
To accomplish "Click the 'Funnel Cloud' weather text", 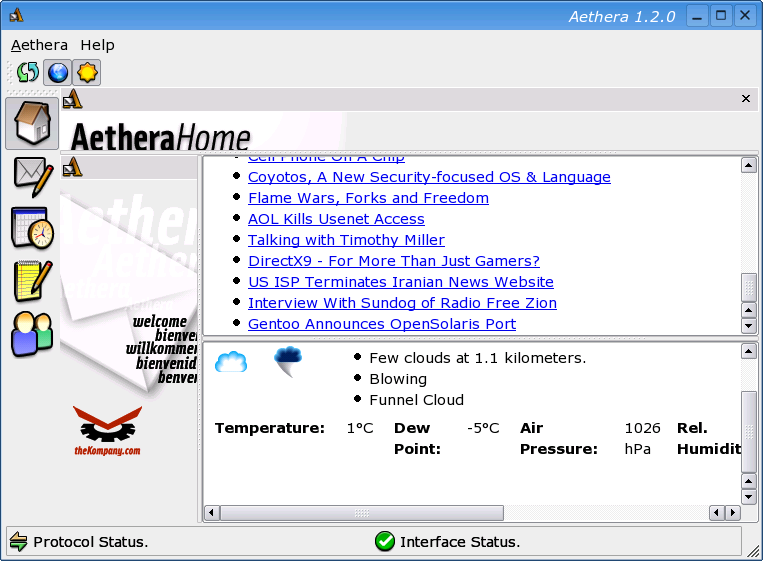I will pos(417,400).
